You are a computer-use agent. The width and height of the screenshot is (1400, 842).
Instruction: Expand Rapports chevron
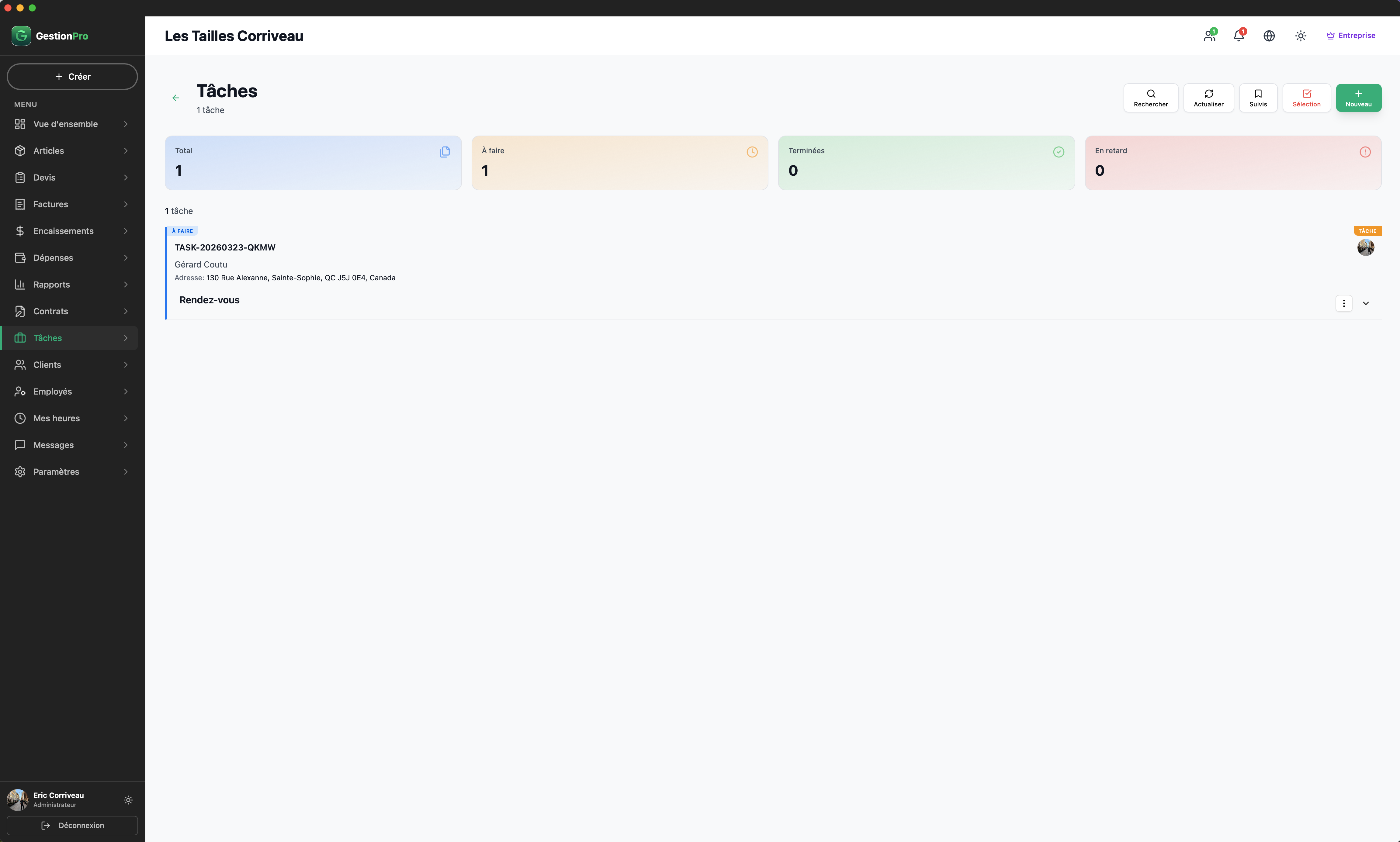click(x=125, y=284)
